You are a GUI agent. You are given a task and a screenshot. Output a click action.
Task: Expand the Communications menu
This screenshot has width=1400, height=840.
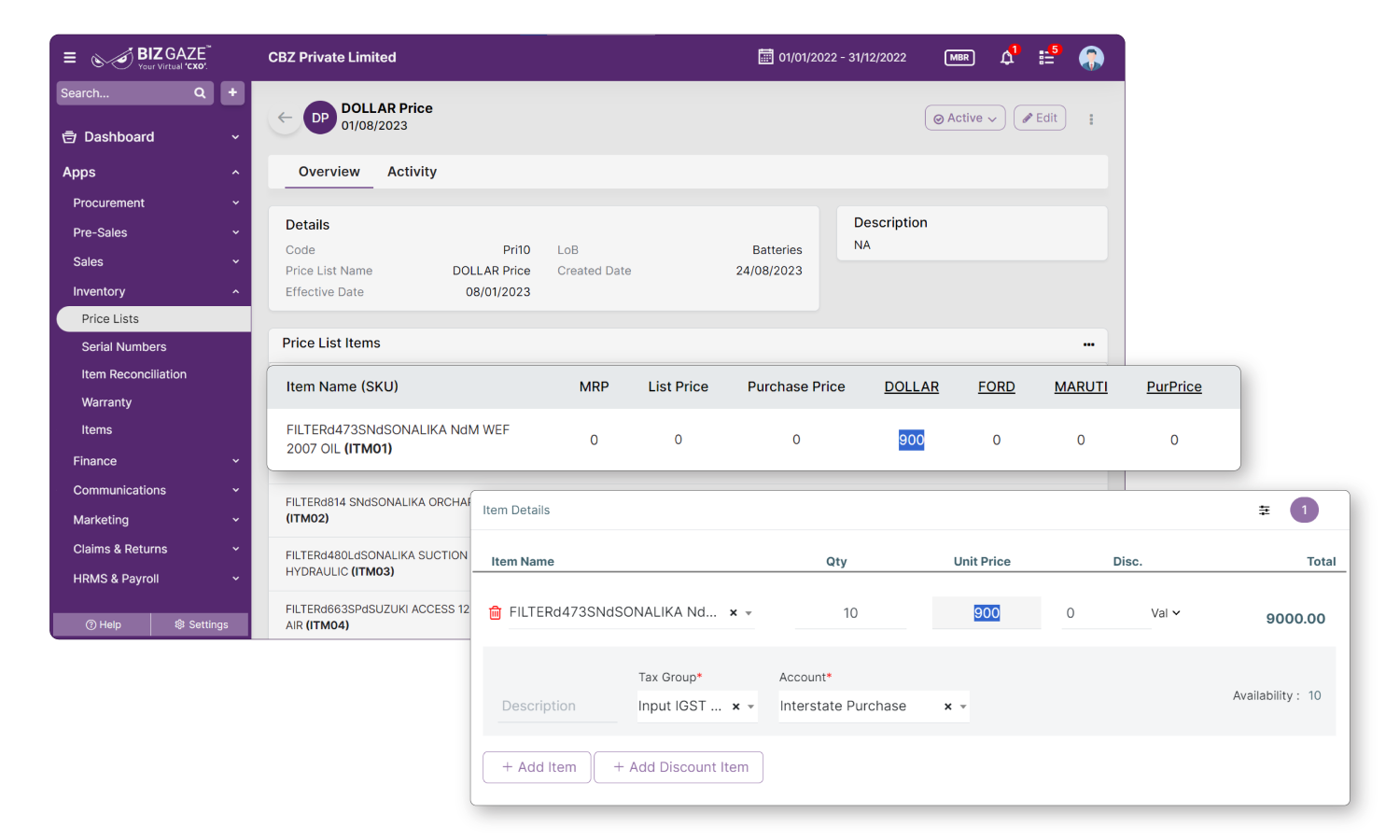pyautogui.click(x=235, y=491)
